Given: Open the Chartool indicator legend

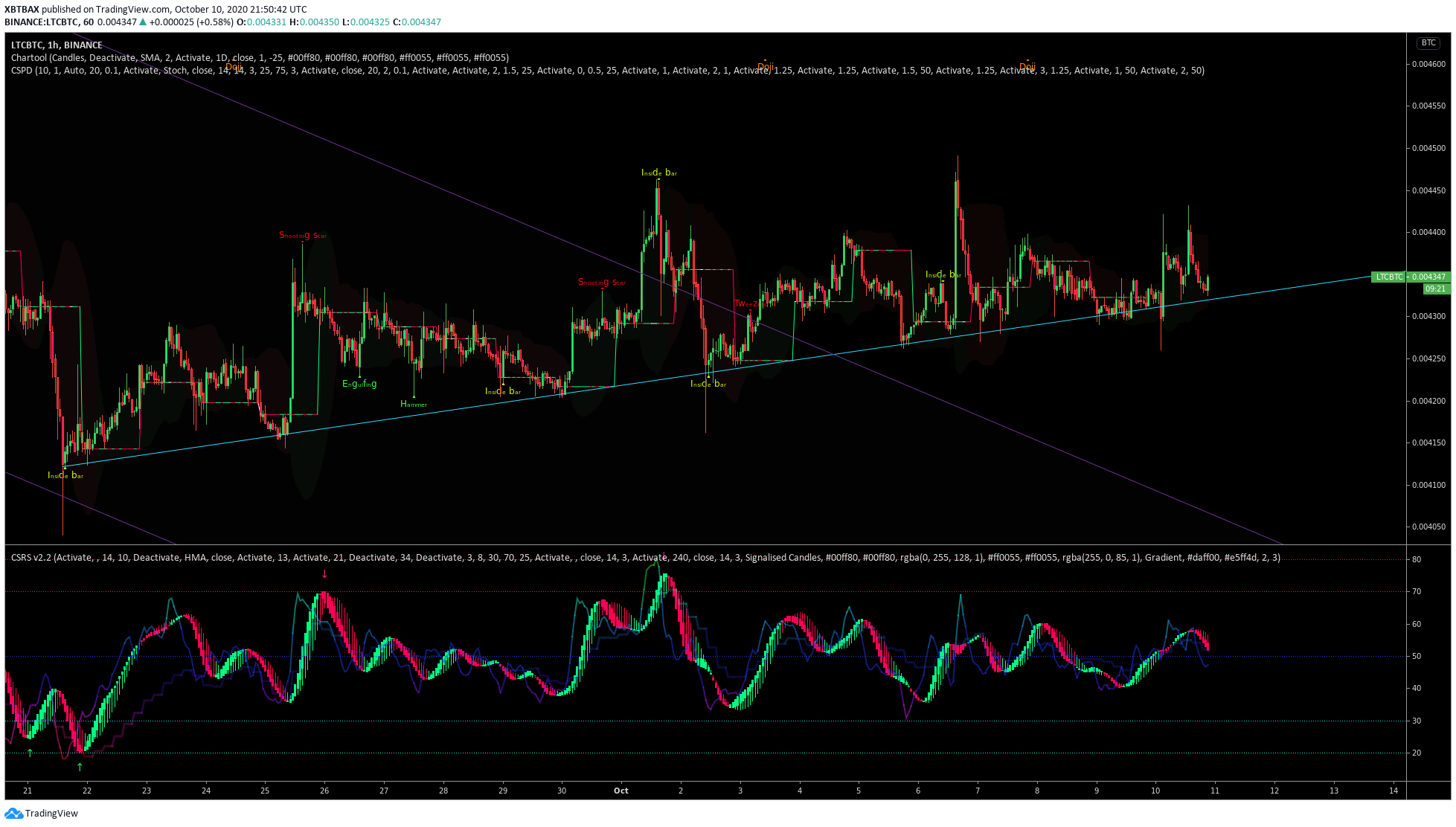Looking at the screenshot, I should [x=260, y=58].
